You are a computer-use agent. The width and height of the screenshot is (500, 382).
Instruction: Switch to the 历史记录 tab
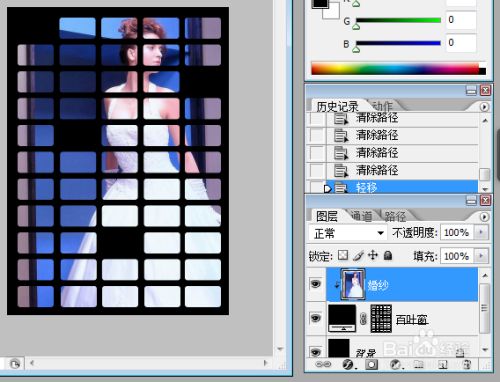click(337, 107)
